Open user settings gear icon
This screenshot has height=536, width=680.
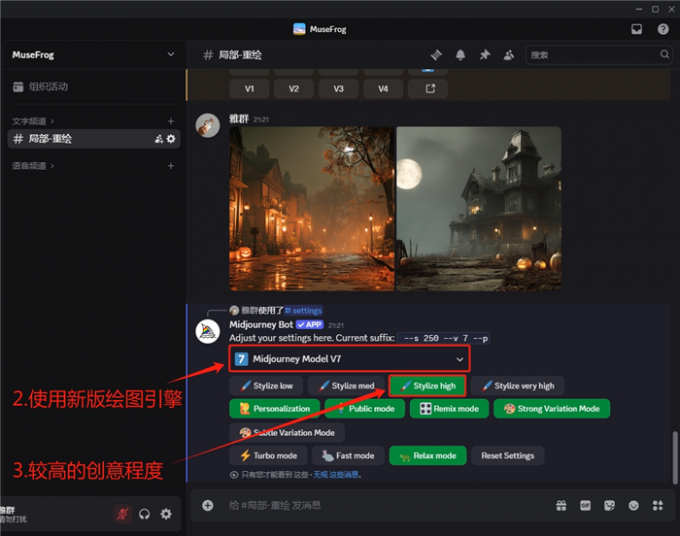pos(166,514)
